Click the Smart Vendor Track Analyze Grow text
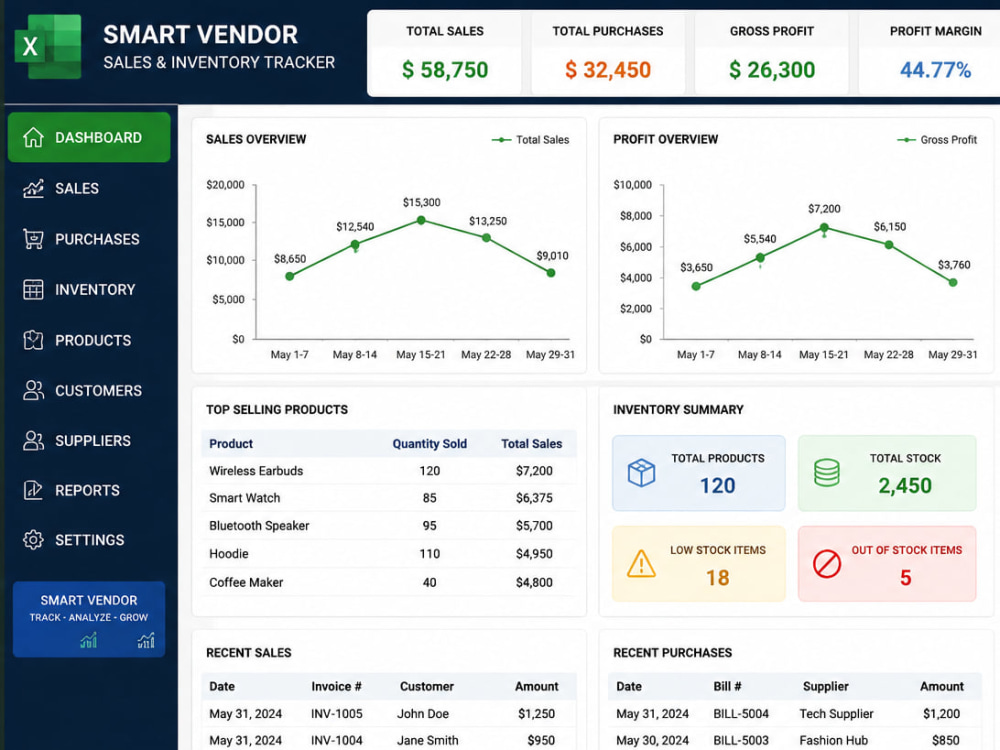Screen dimensions: 1000x750 (89, 608)
